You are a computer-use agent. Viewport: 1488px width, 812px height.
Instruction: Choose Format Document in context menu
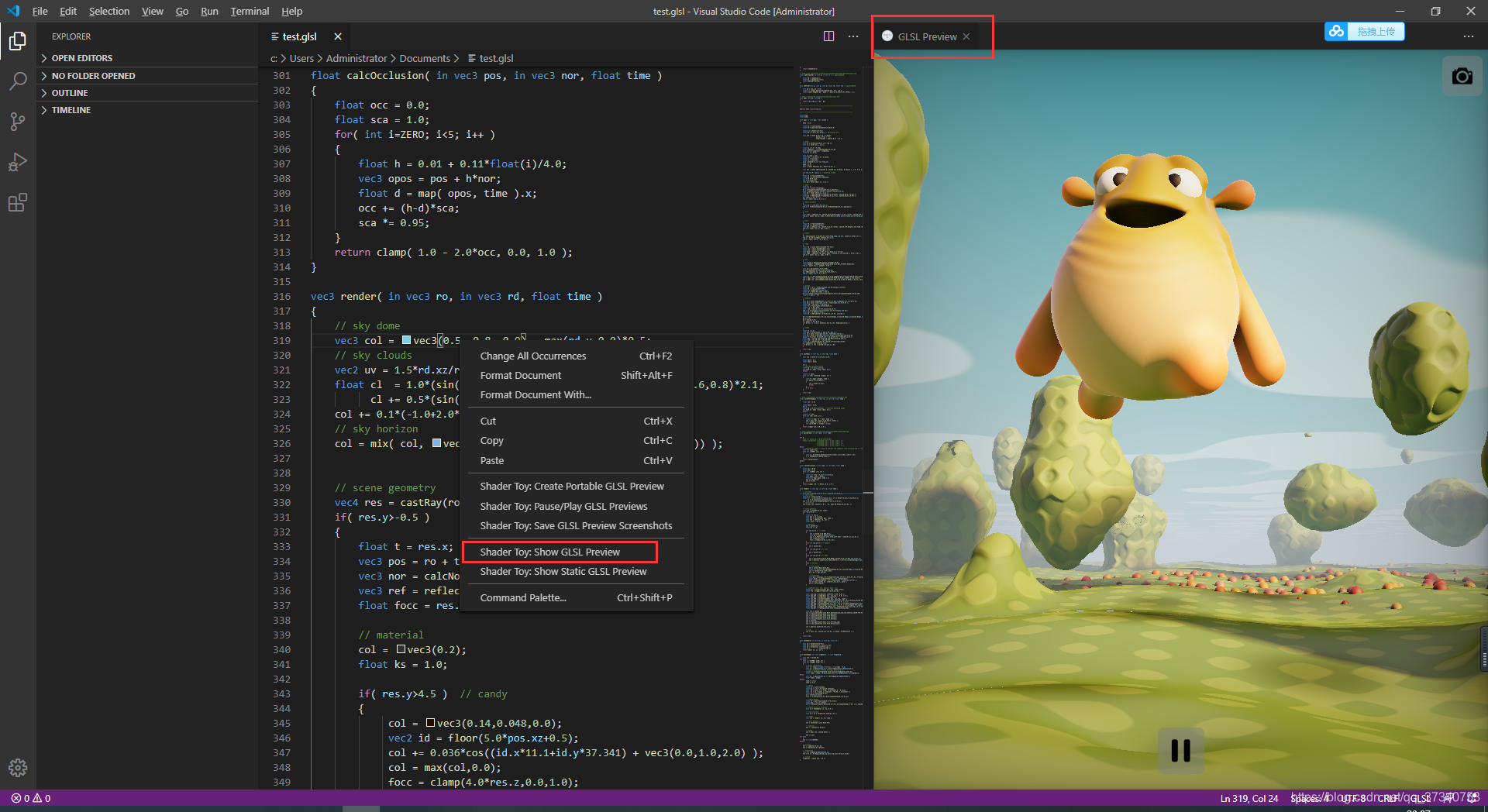[576, 376]
